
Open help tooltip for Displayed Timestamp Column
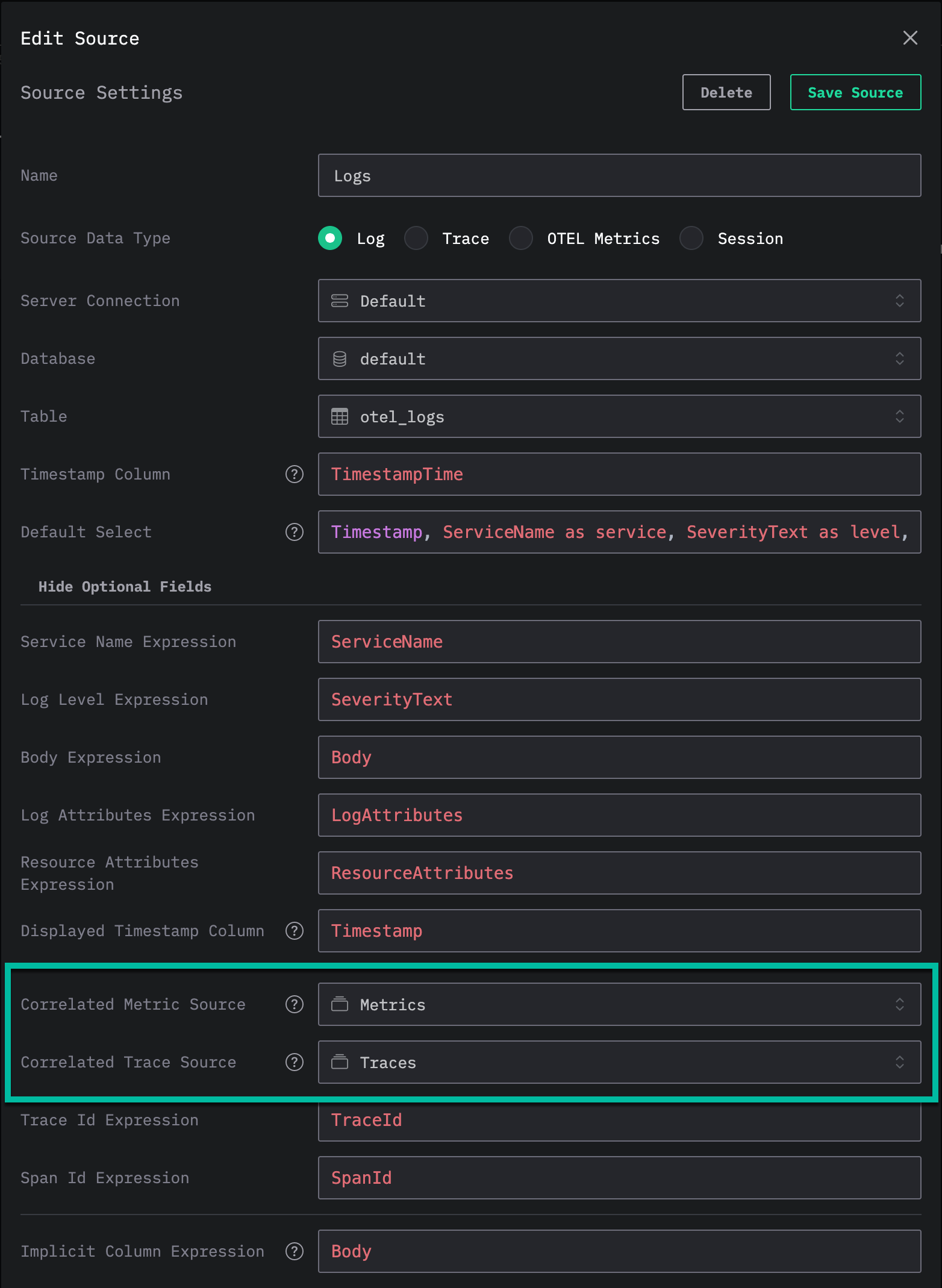click(x=294, y=931)
